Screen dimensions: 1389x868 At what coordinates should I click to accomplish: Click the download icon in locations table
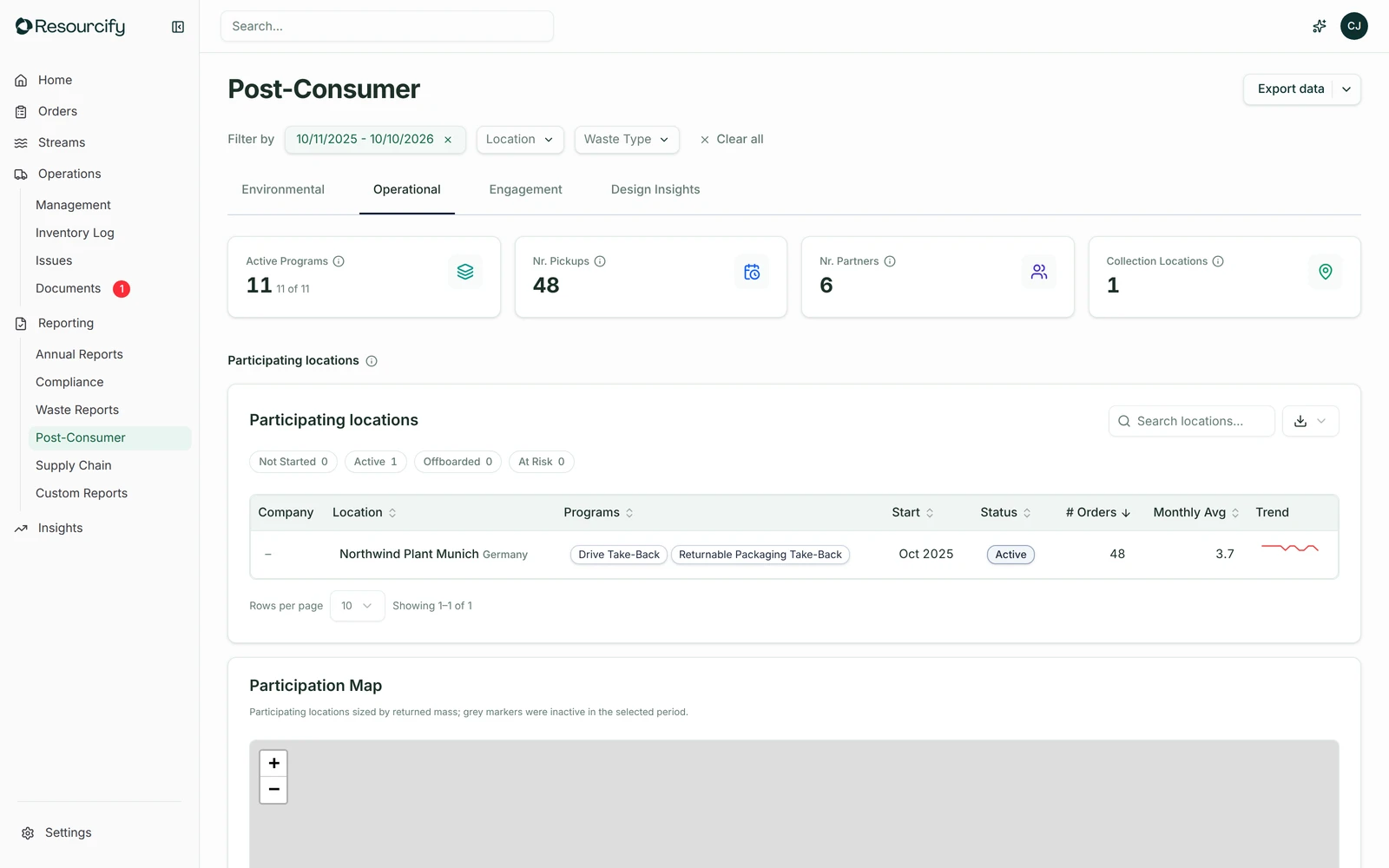[x=1300, y=421]
